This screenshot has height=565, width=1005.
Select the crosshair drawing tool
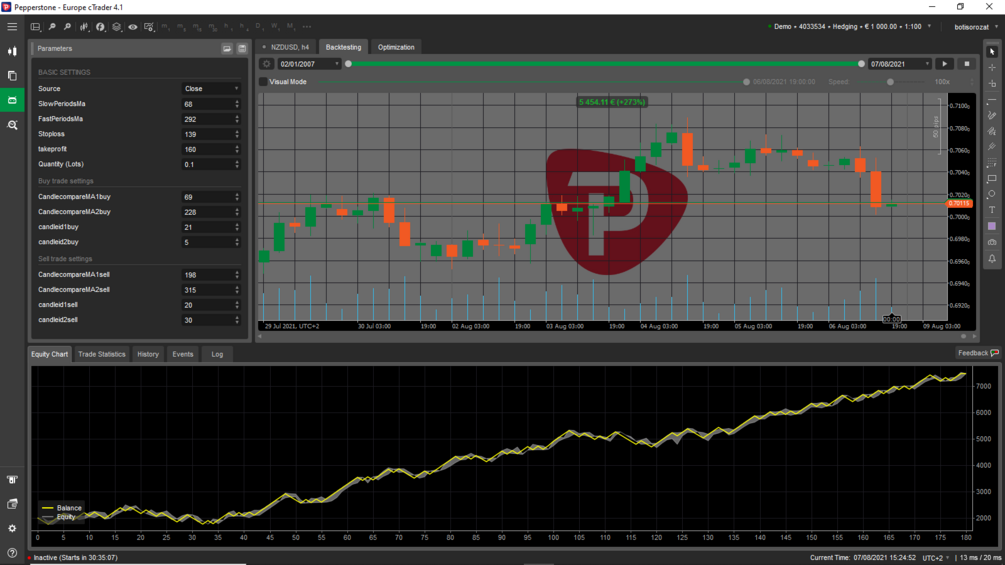tap(992, 67)
